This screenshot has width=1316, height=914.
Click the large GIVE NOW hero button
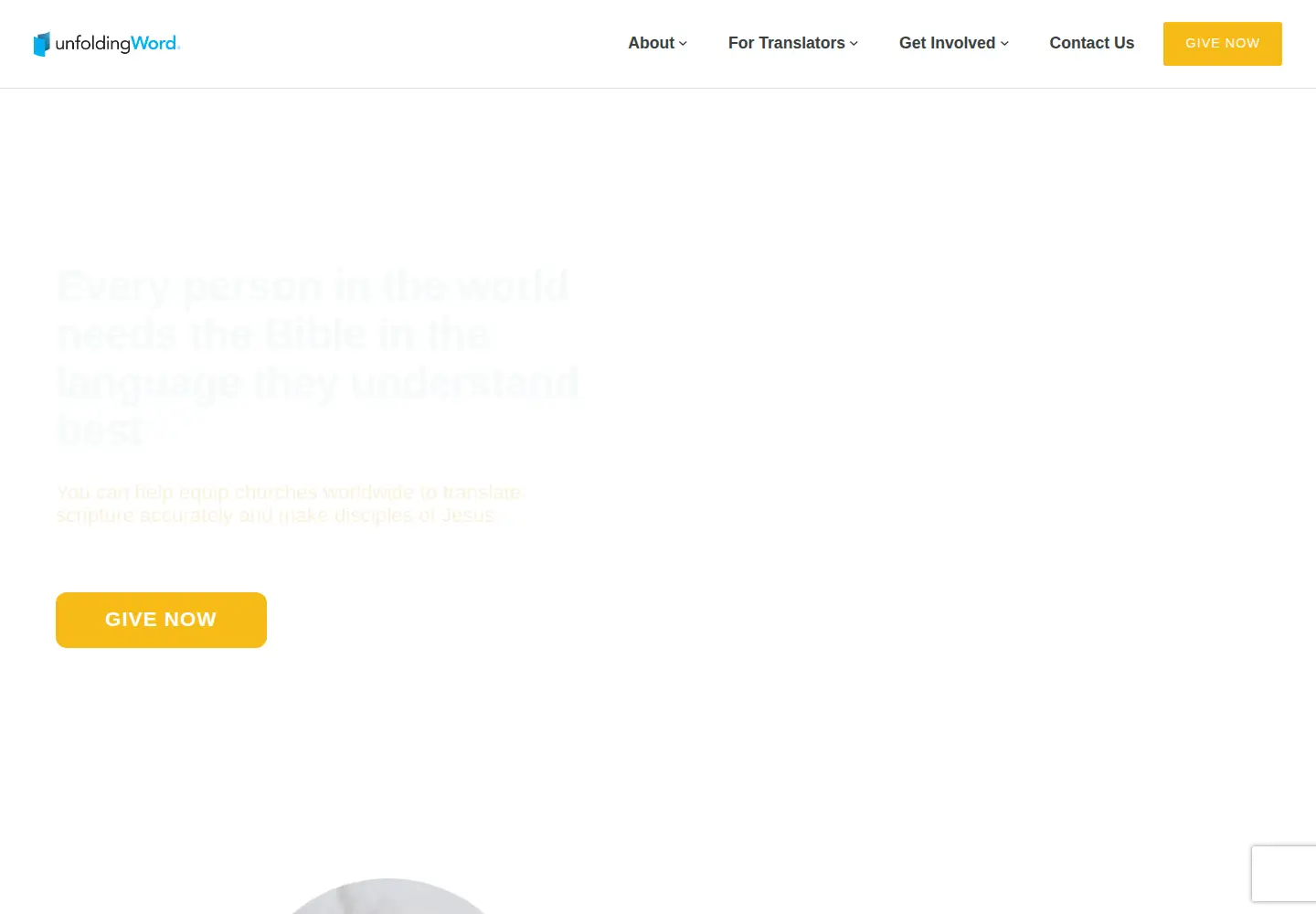(161, 620)
